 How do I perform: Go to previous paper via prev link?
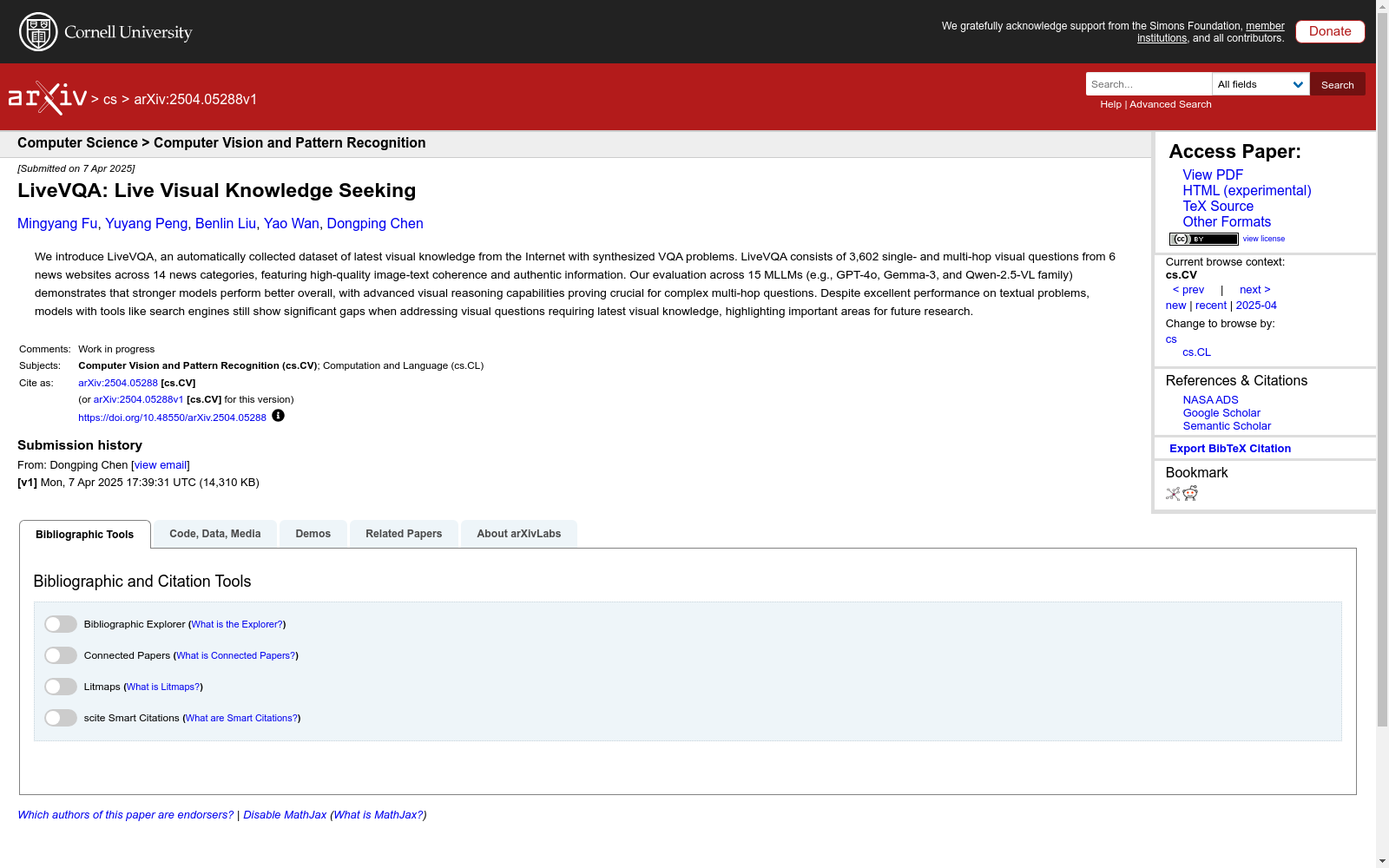coord(1188,290)
